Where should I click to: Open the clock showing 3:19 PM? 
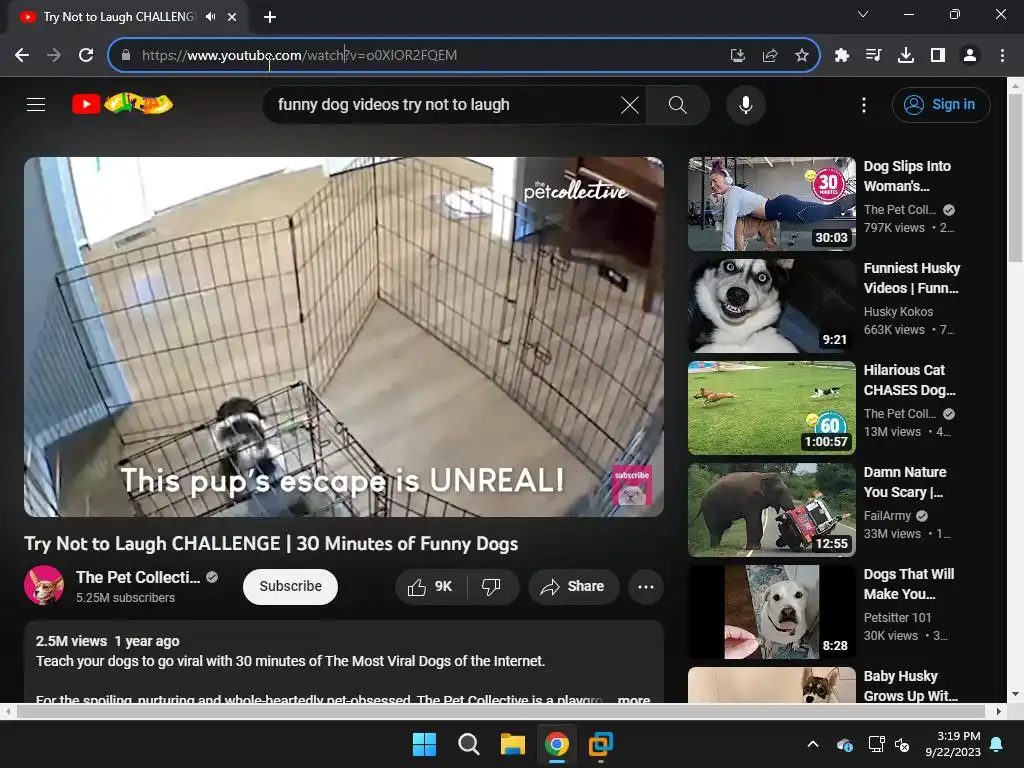953,744
